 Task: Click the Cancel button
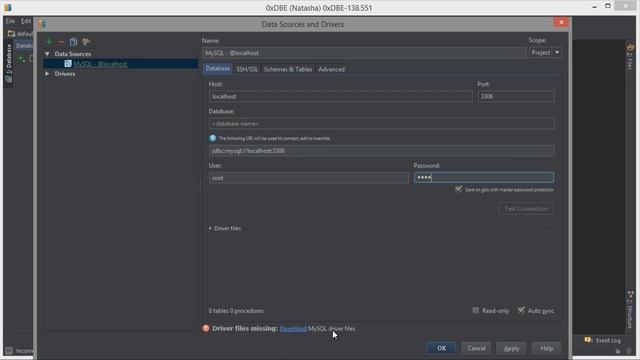coord(476,348)
